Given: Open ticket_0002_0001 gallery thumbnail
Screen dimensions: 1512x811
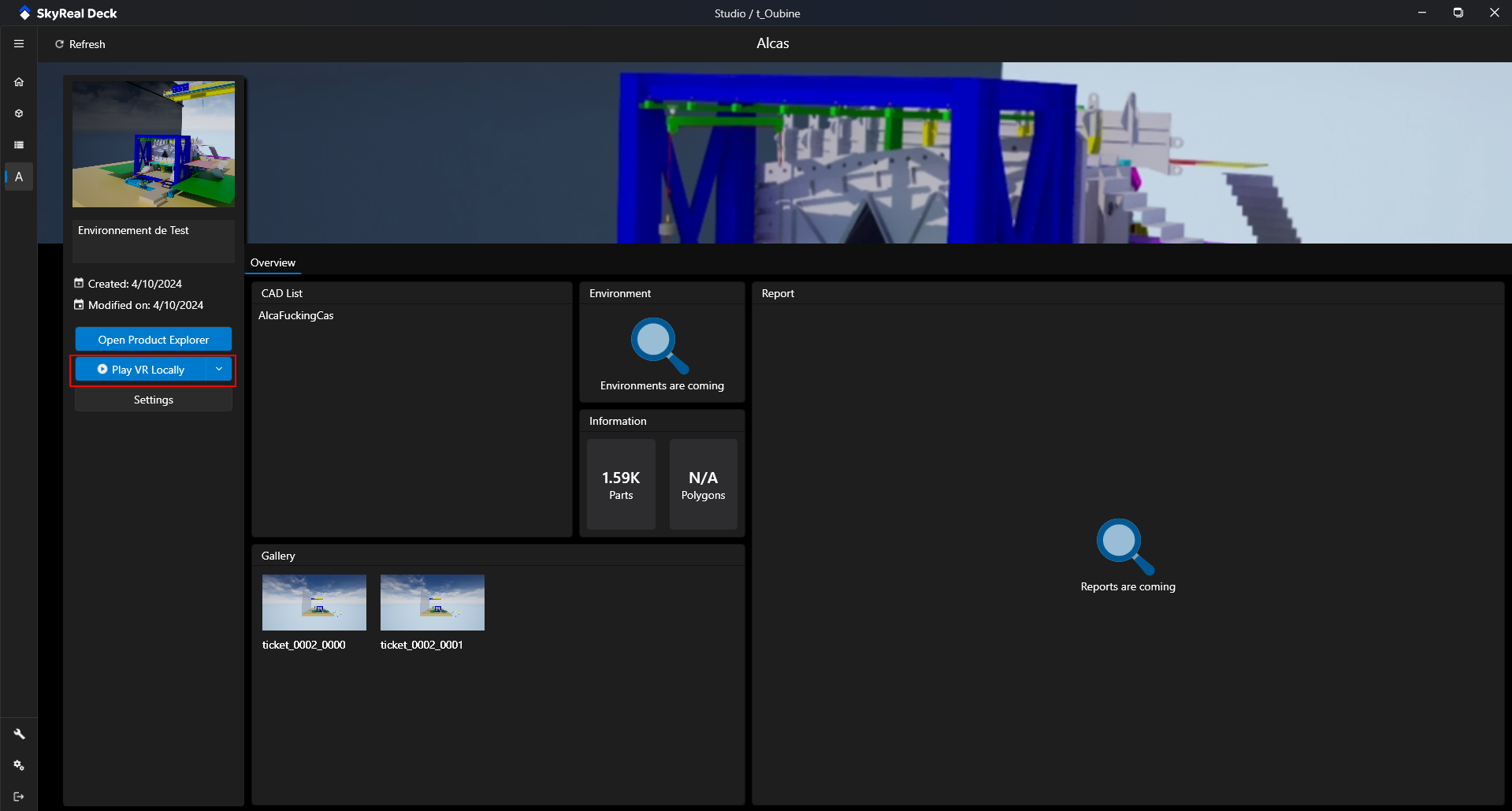Looking at the screenshot, I should coord(433,602).
